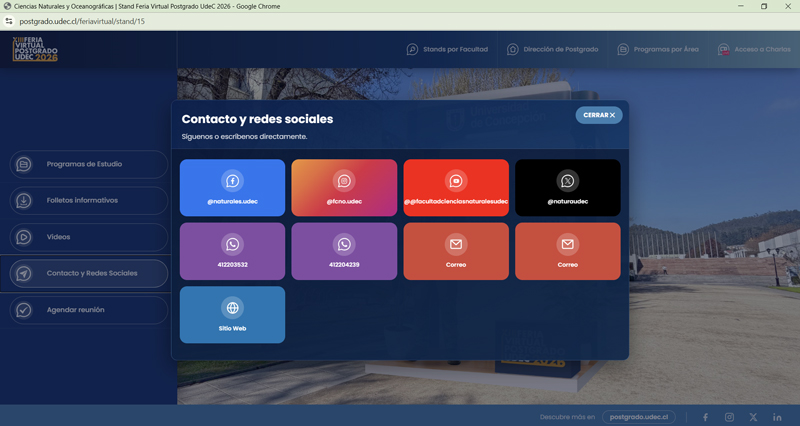Go to Stands por Facultad
The image size is (800, 426).
point(447,49)
